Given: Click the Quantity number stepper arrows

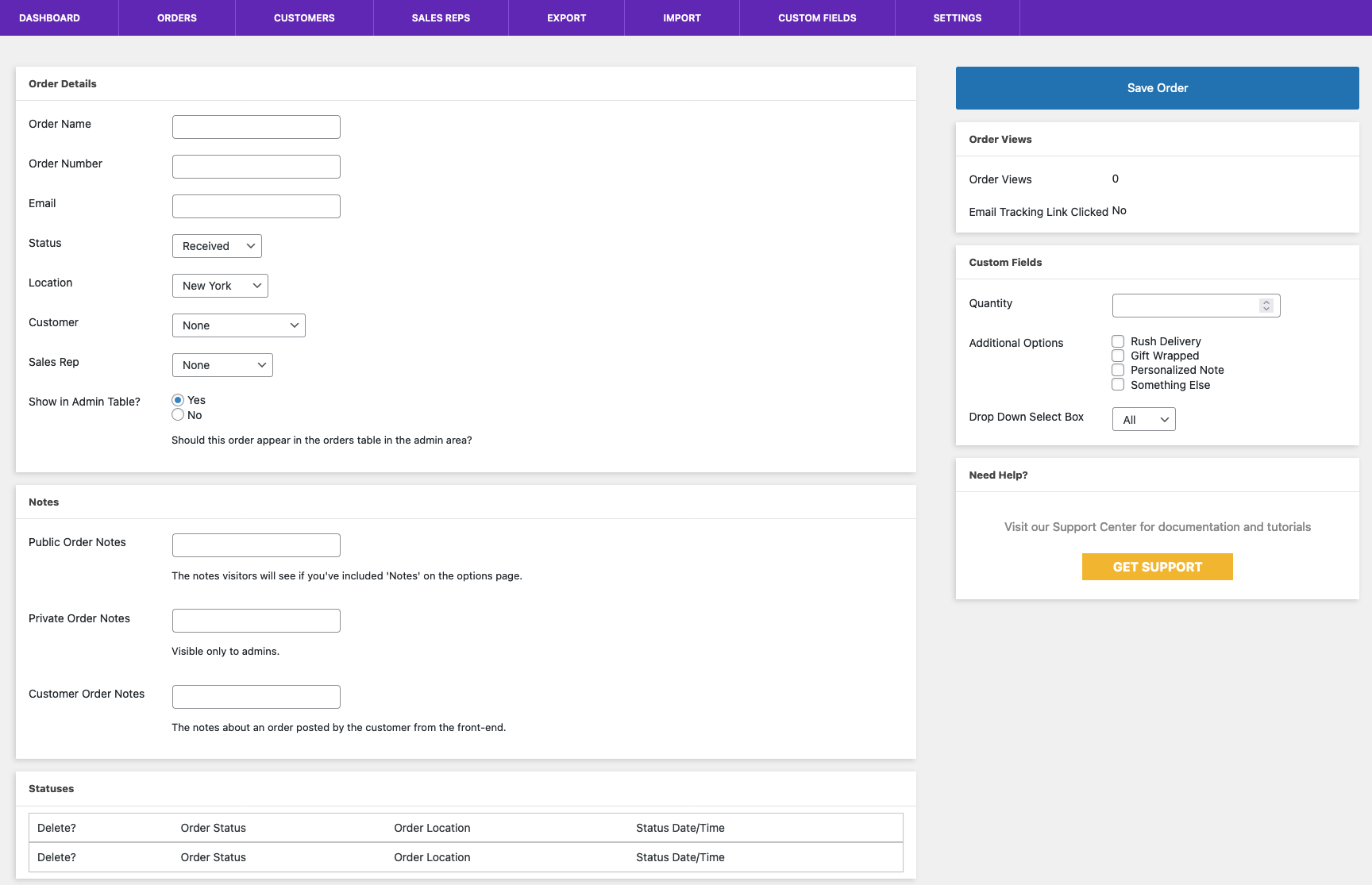Looking at the screenshot, I should click(1266, 306).
